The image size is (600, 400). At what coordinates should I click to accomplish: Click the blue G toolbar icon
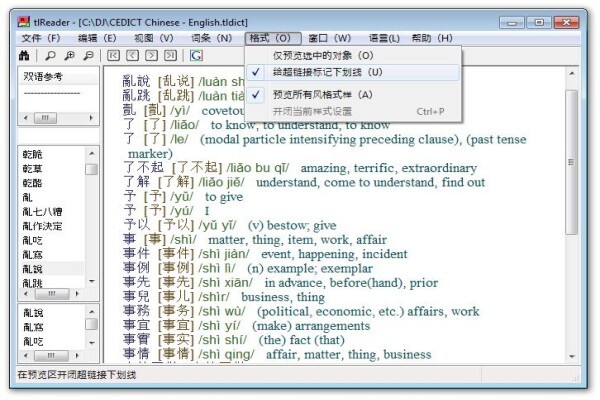click(196, 56)
